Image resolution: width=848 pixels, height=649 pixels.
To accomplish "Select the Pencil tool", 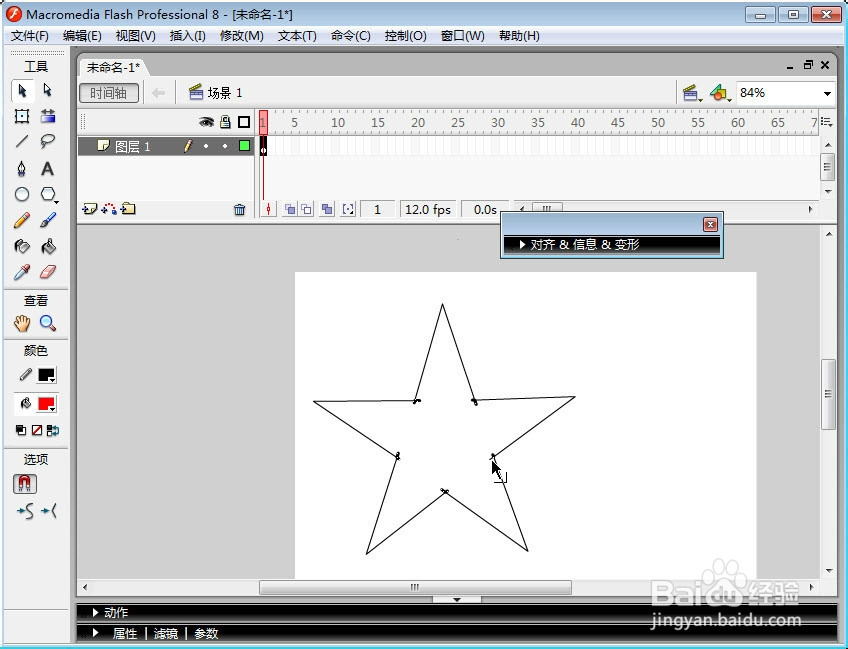I will point(22,220).
